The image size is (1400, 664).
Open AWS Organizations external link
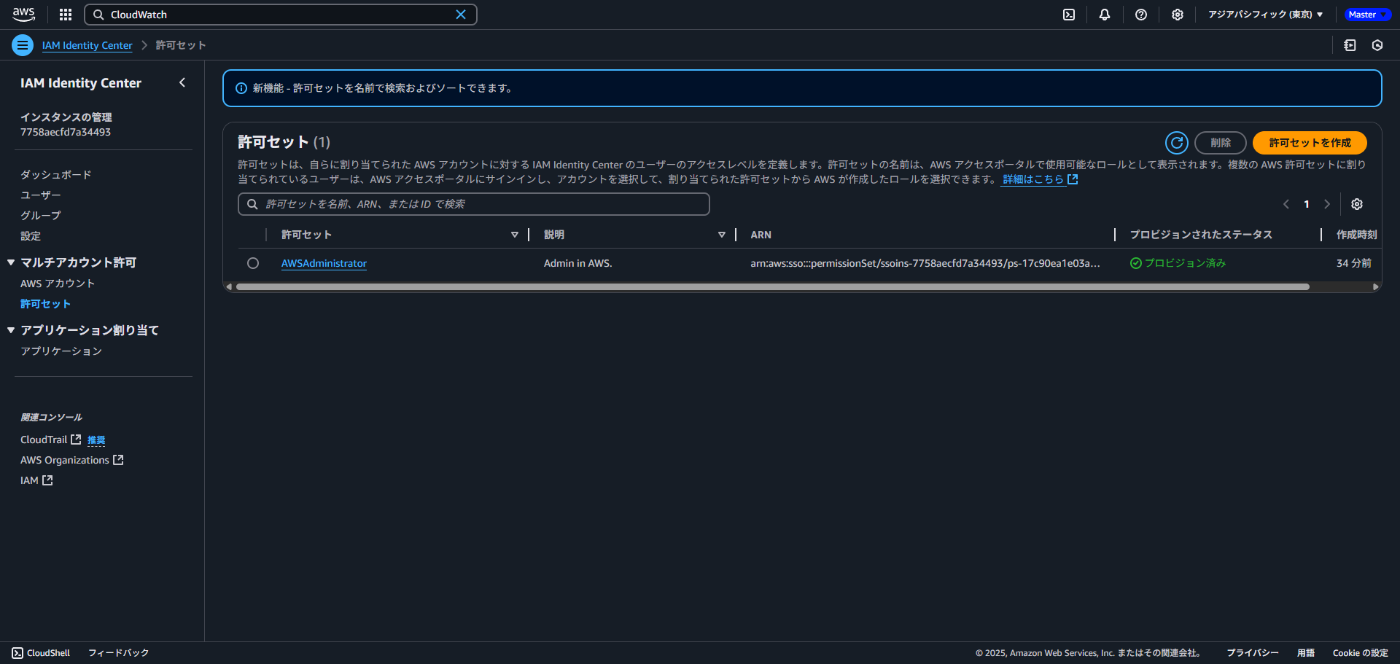pos(72,460)
